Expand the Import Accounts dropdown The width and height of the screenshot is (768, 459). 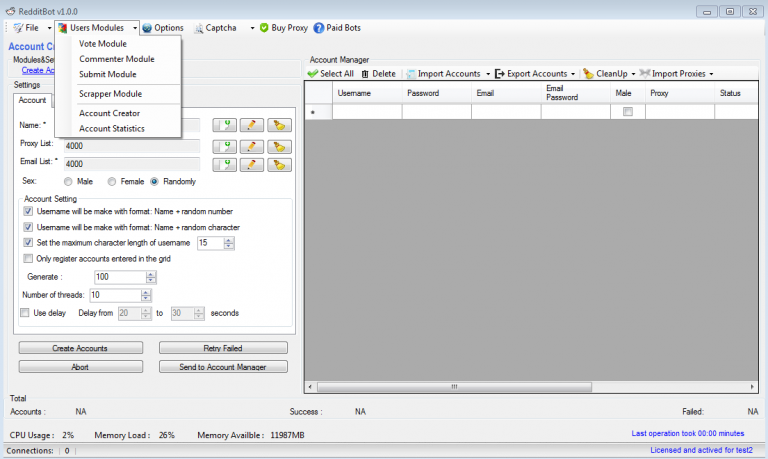click(x=488, y=74)
